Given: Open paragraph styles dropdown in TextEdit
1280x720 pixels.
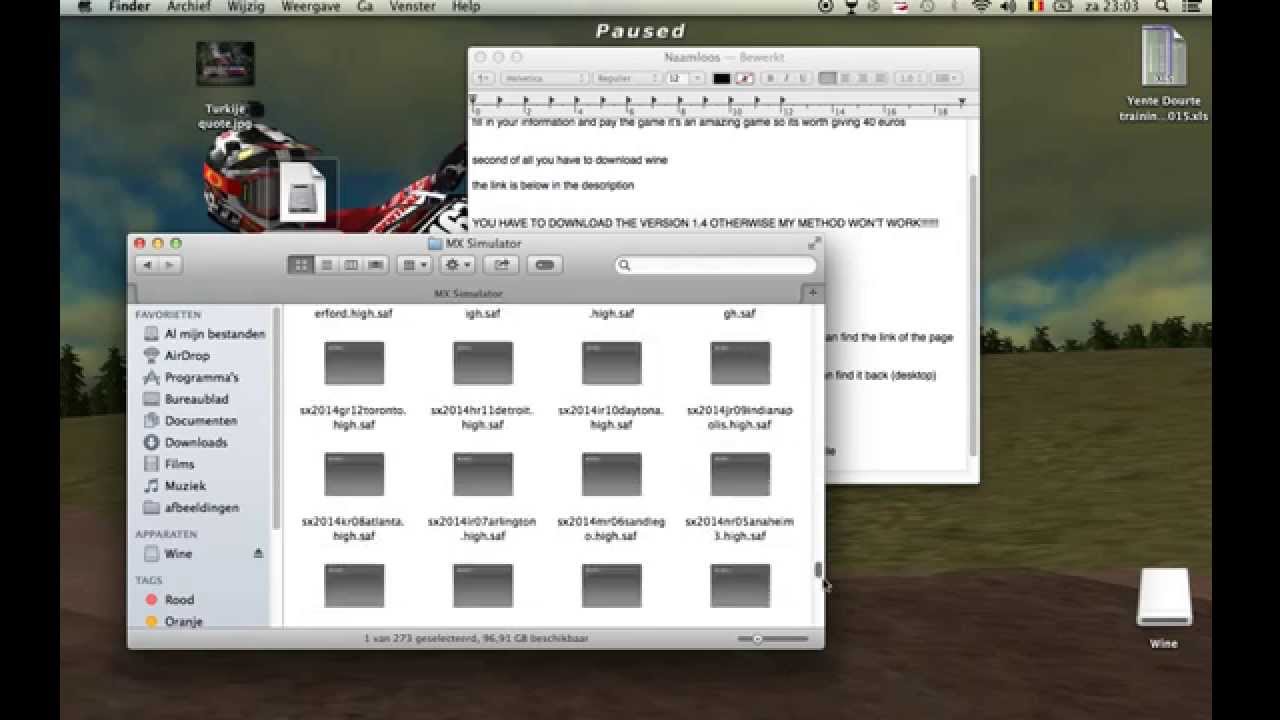Looking at the screenshot, I should 484,78.
